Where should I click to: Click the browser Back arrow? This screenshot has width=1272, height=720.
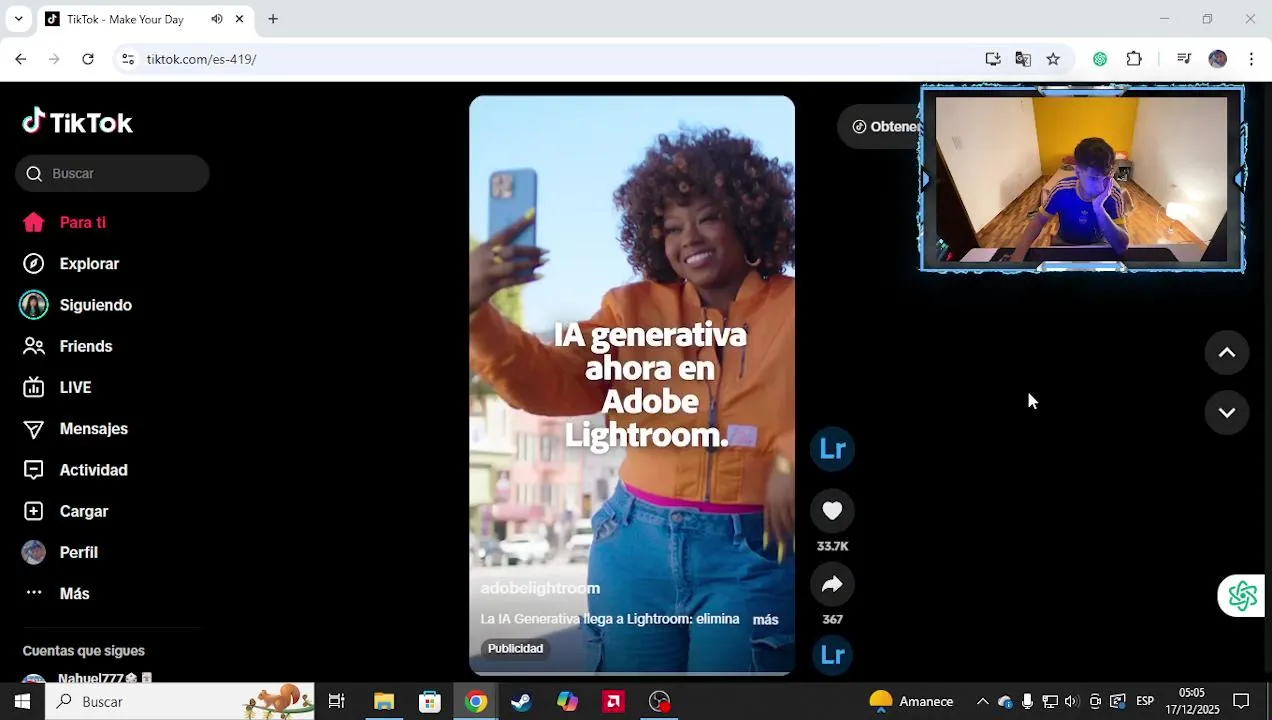21,59
